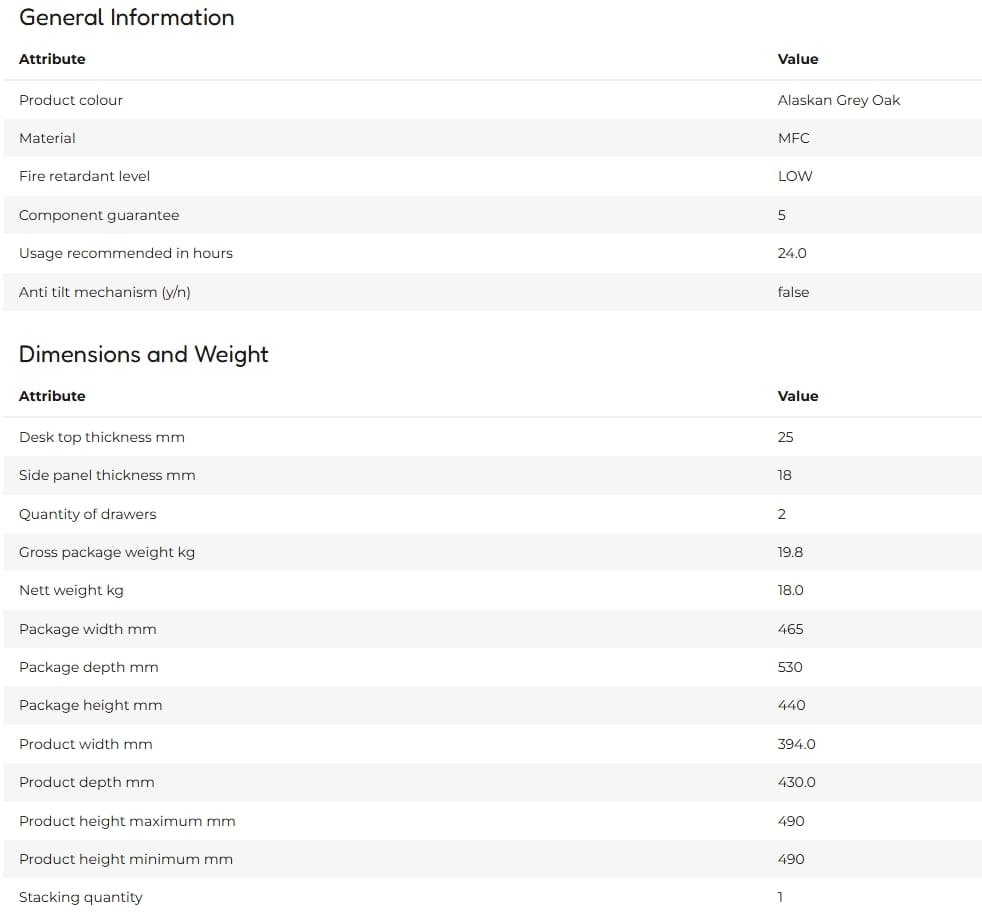Image resolution: width=982 pixels, height=923 pixels.
Task: Click the Stacking quantity label
Action: [x=81, y=897]
